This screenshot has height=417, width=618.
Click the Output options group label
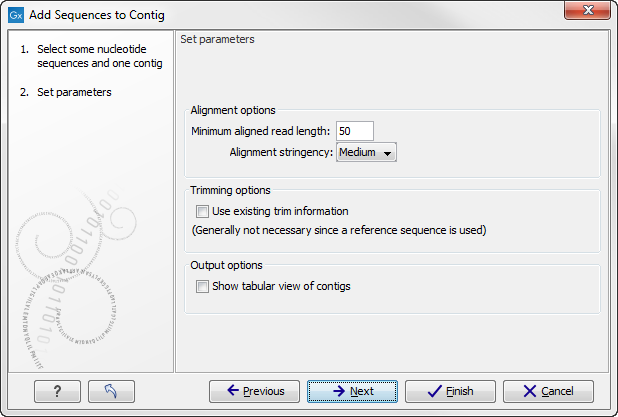click(227, 265)
